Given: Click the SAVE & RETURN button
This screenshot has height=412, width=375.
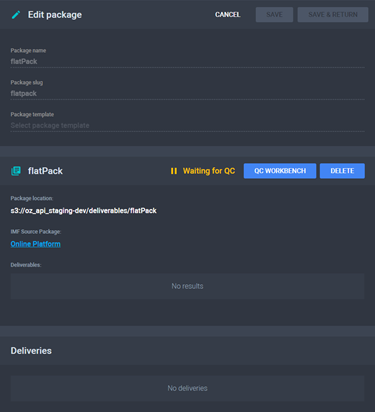Looking at the screenshot, I should point(333,15).
